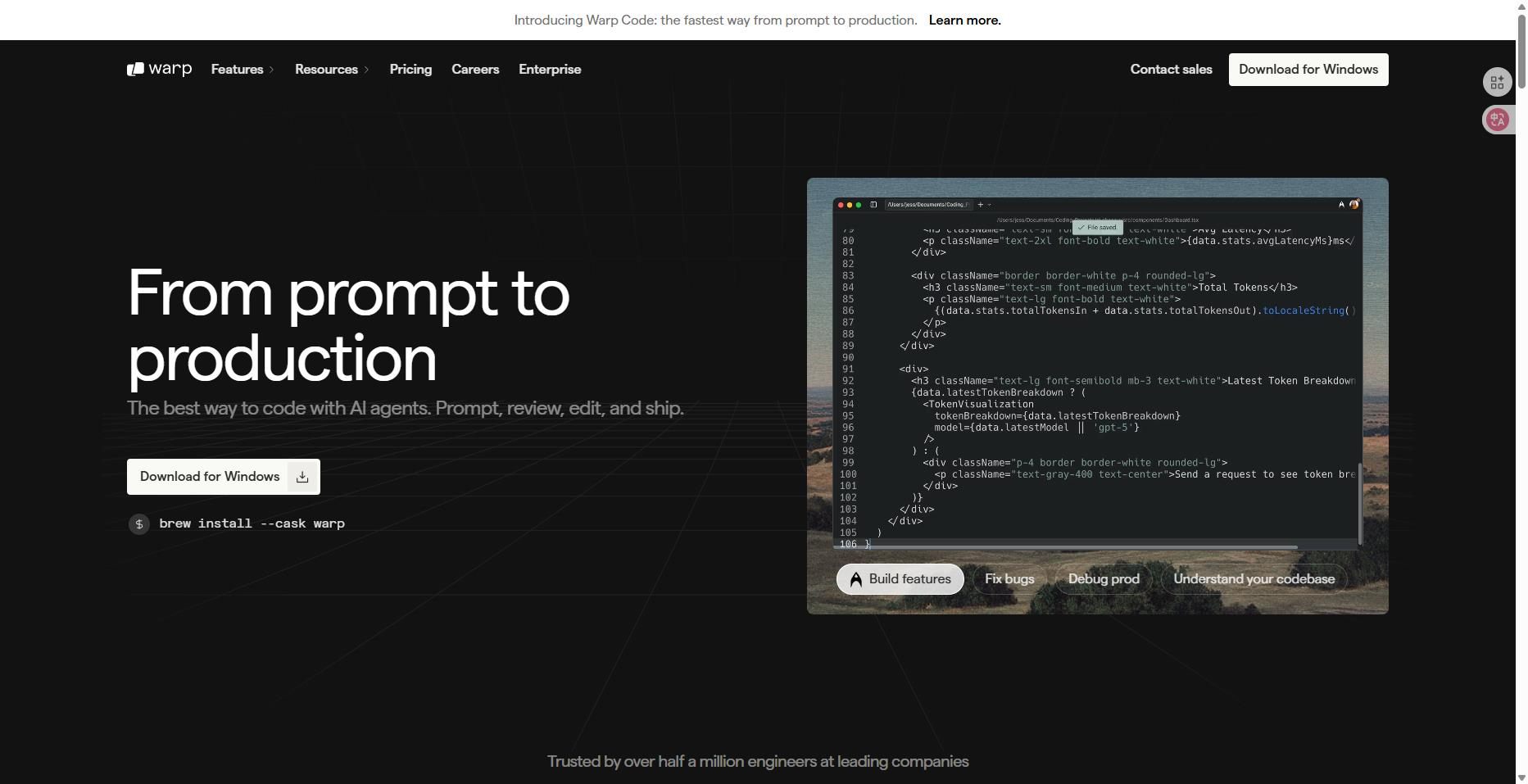Switch demo to Debug prod
Viewport: 1528px width, 784px height.
(x=1103, y=579)
